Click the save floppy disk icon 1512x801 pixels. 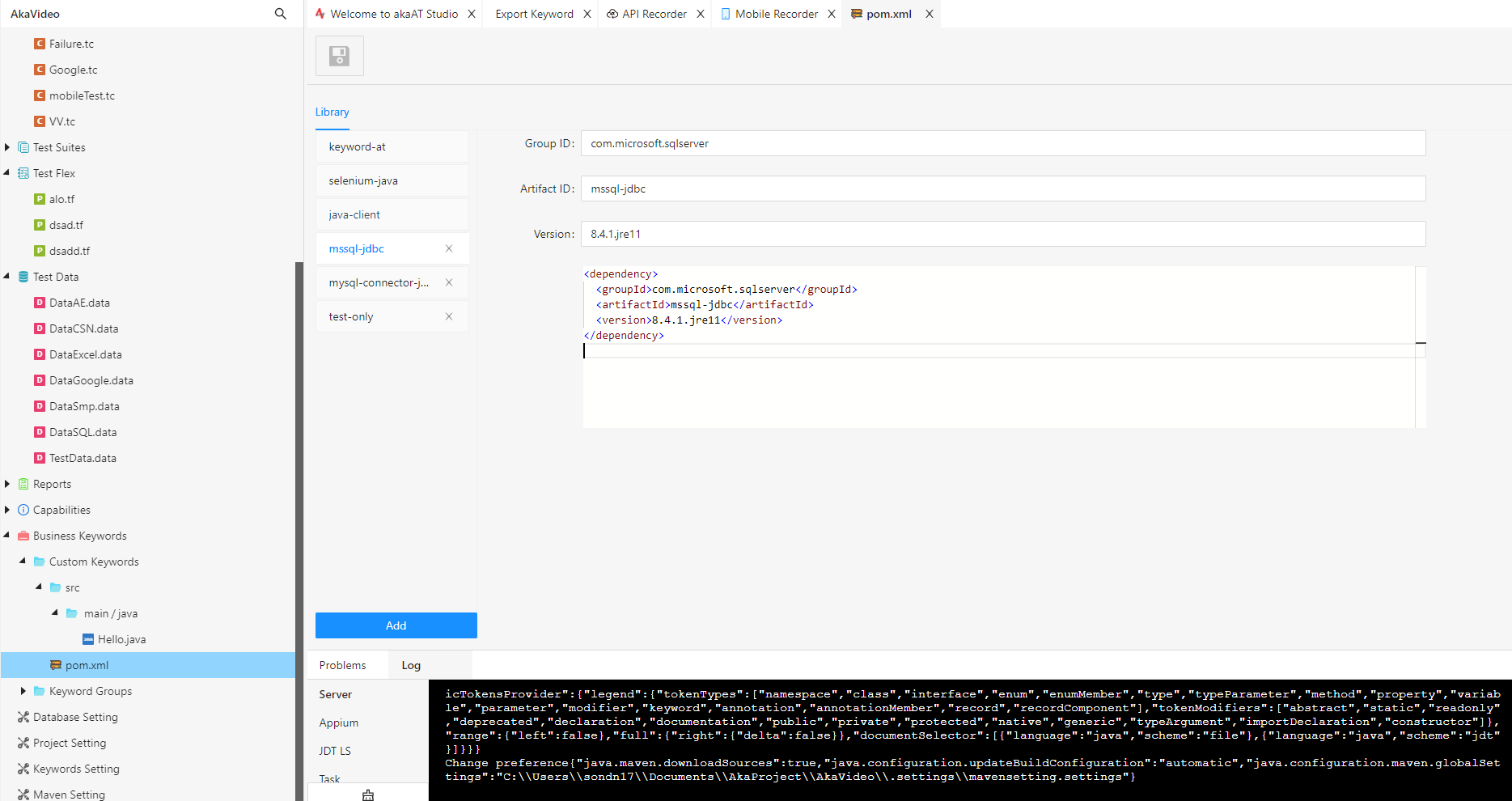(x=340, y=56)
